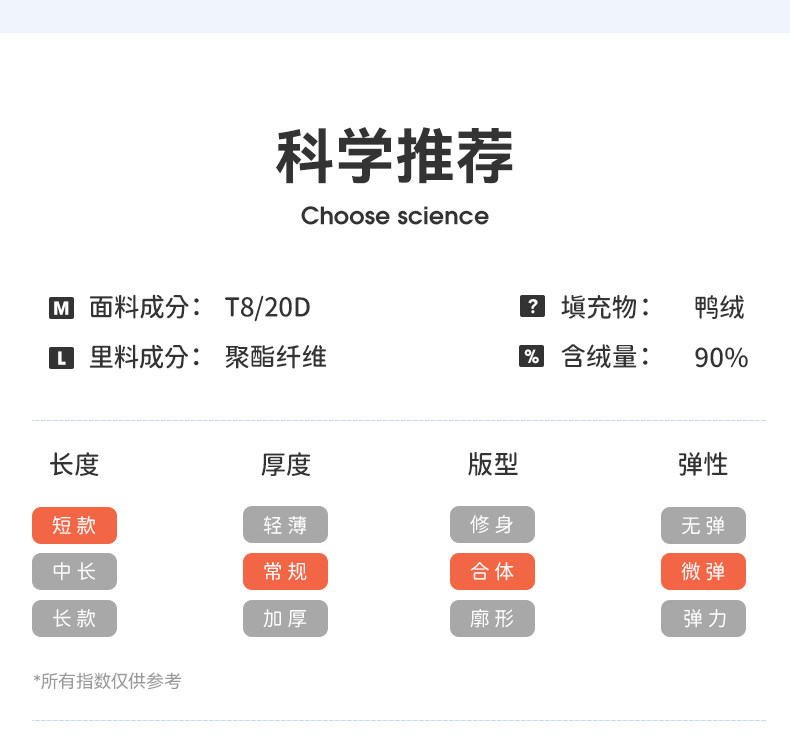Select the 长款 length option
The height and width of the screenshot is (743, 790).
point(74,619)
